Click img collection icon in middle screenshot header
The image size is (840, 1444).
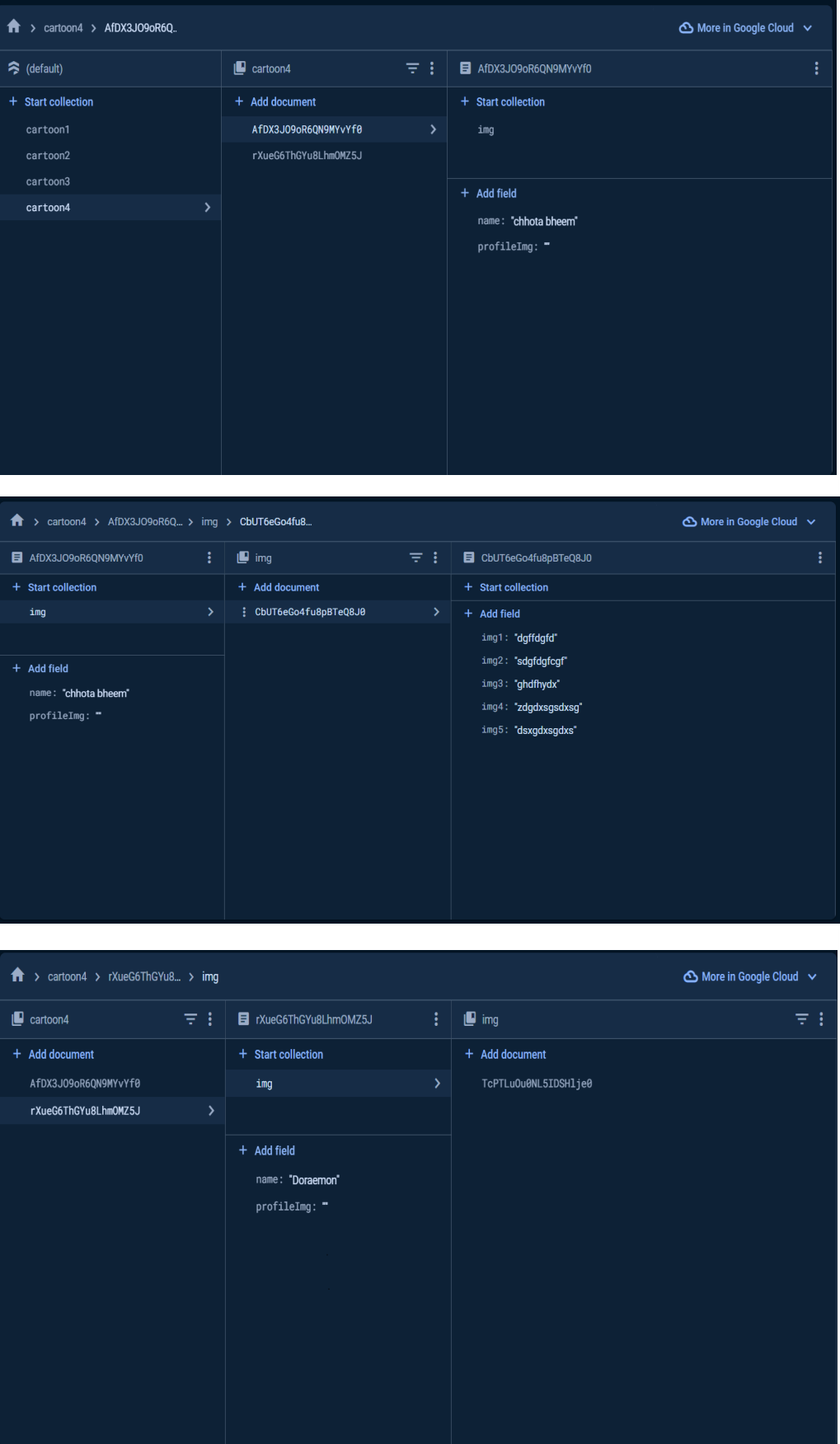coord(243,557)
